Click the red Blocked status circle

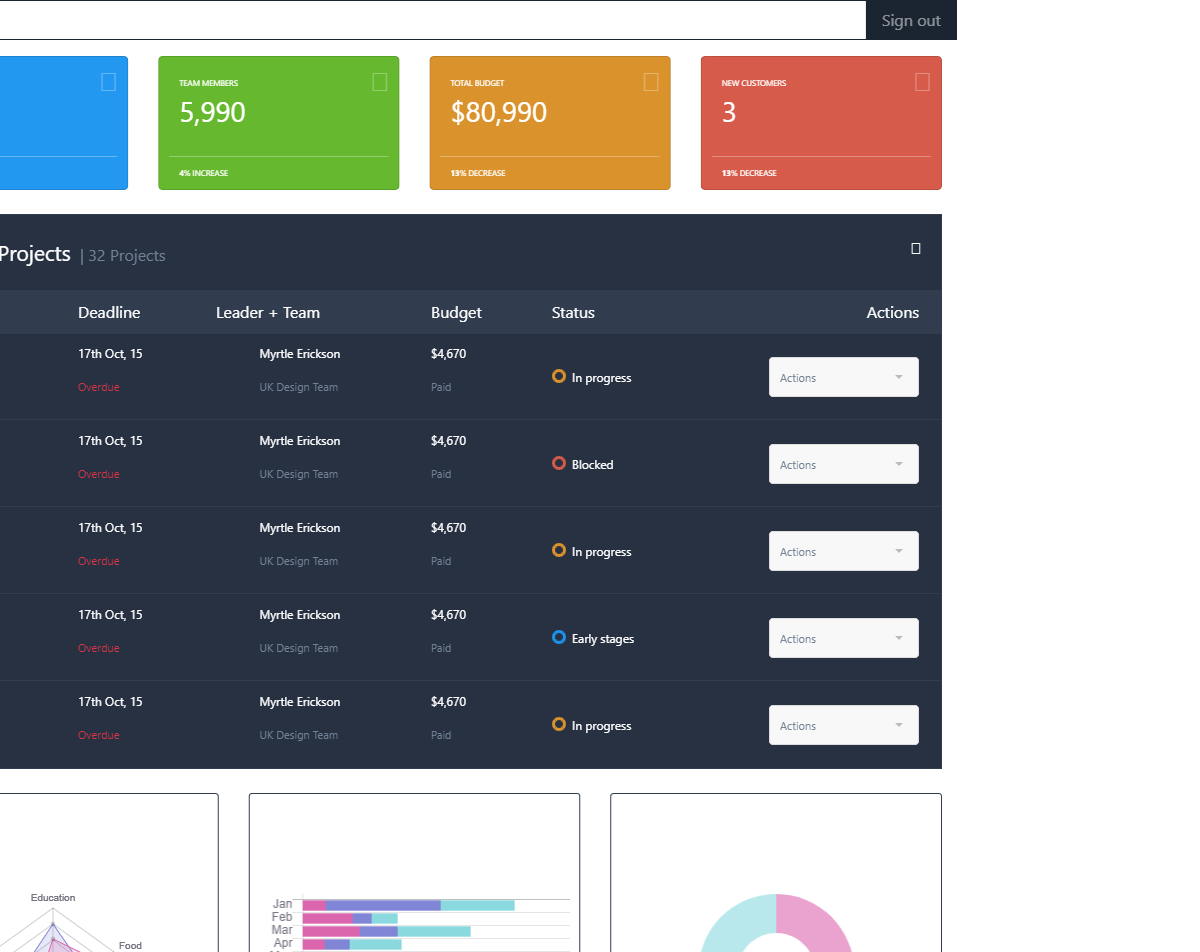(x=559, y=463)
